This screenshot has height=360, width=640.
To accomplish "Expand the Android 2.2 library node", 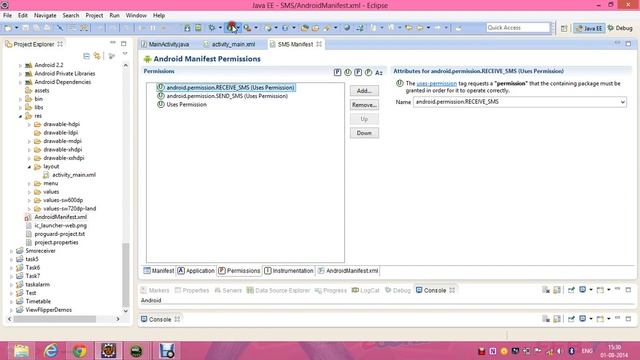I will [x=20, y=65].
